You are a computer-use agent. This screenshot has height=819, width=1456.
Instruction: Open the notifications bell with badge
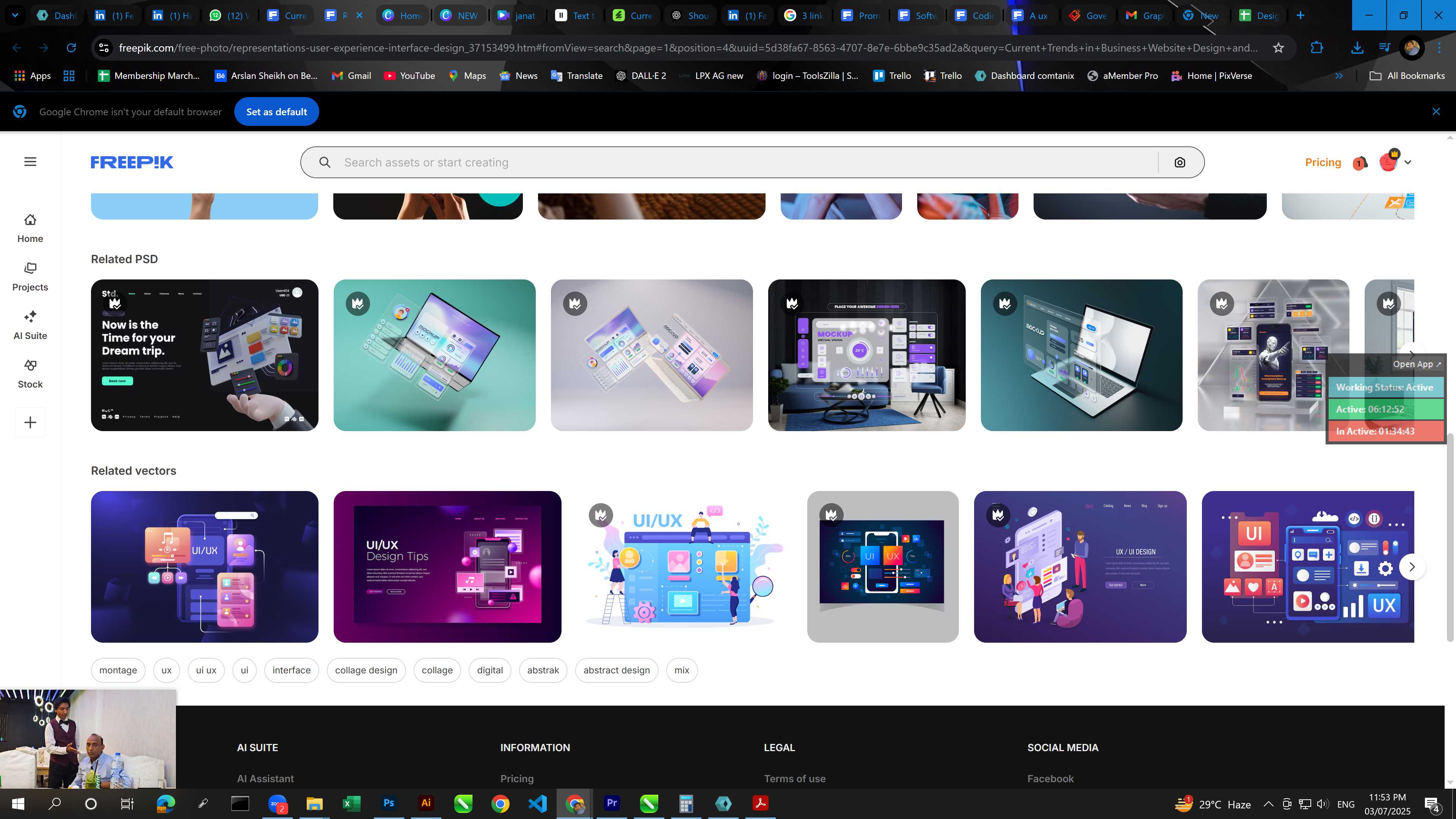coord(1359,163)
